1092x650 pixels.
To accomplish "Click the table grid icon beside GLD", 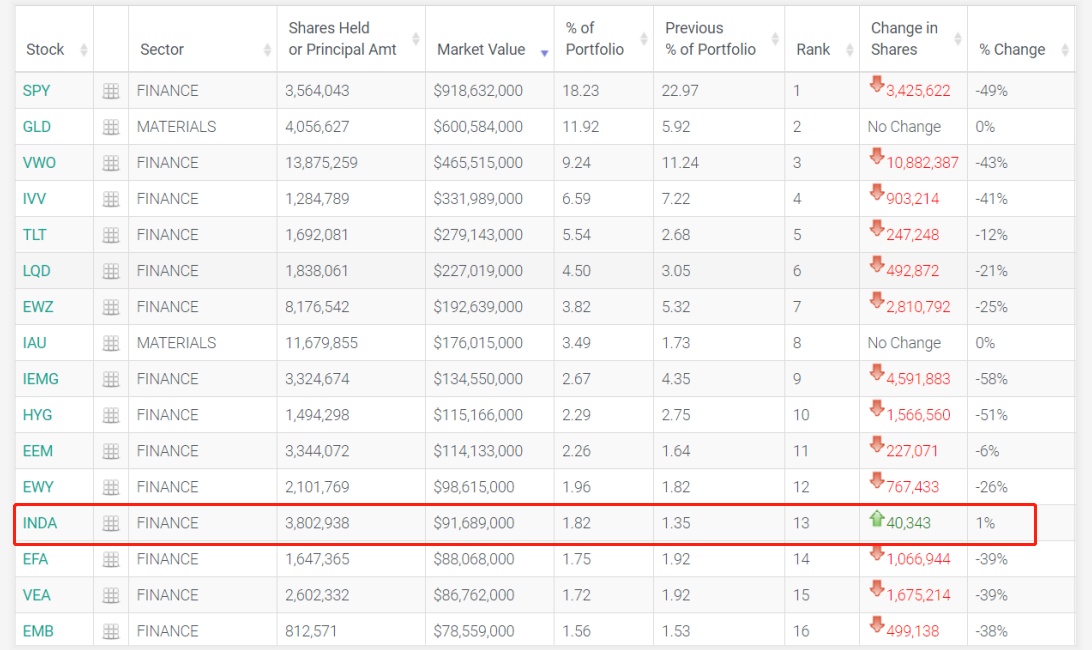I will 111,127.
